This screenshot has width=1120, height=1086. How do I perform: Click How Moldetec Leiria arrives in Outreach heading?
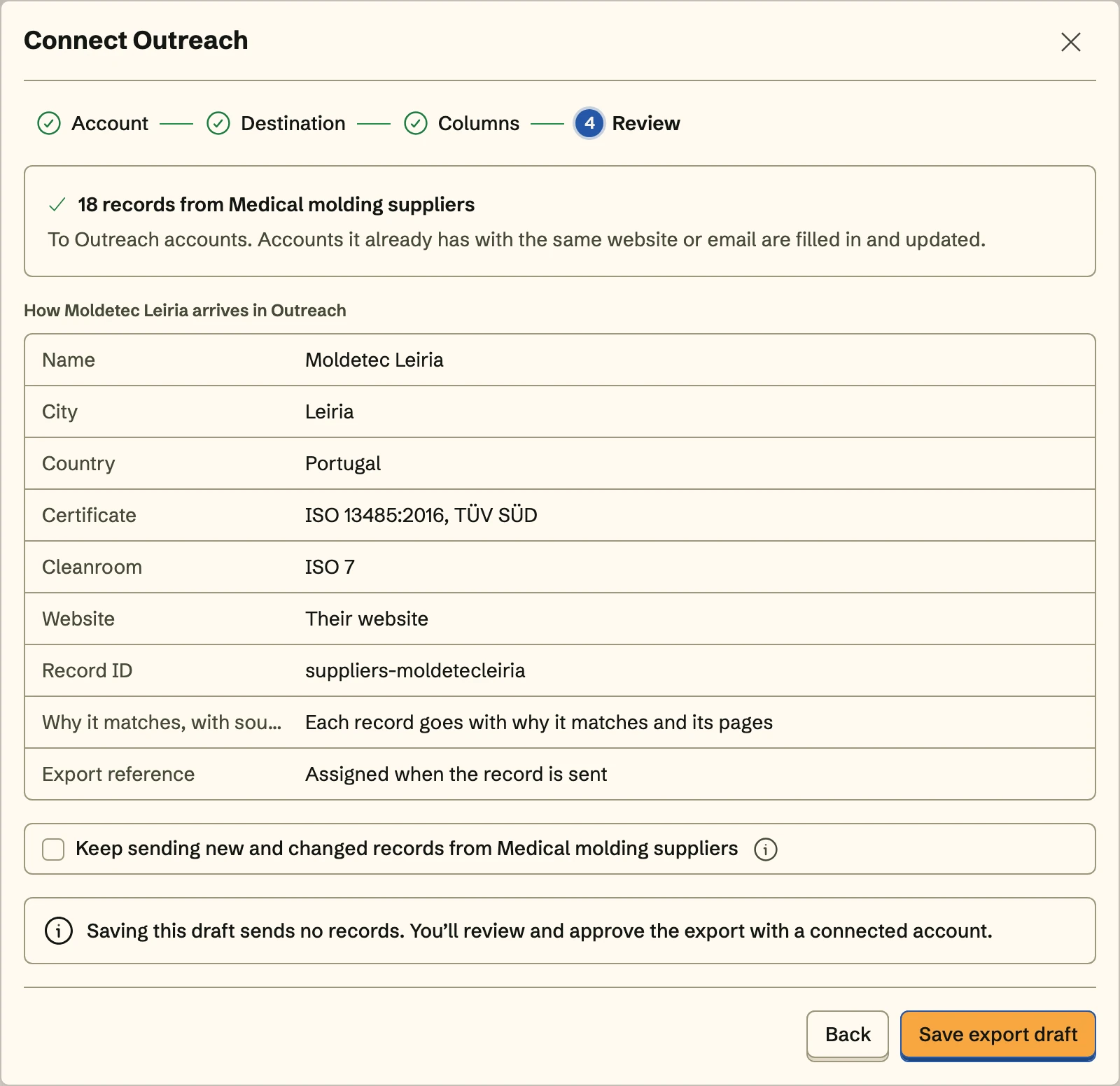click(x=185, y=311)
